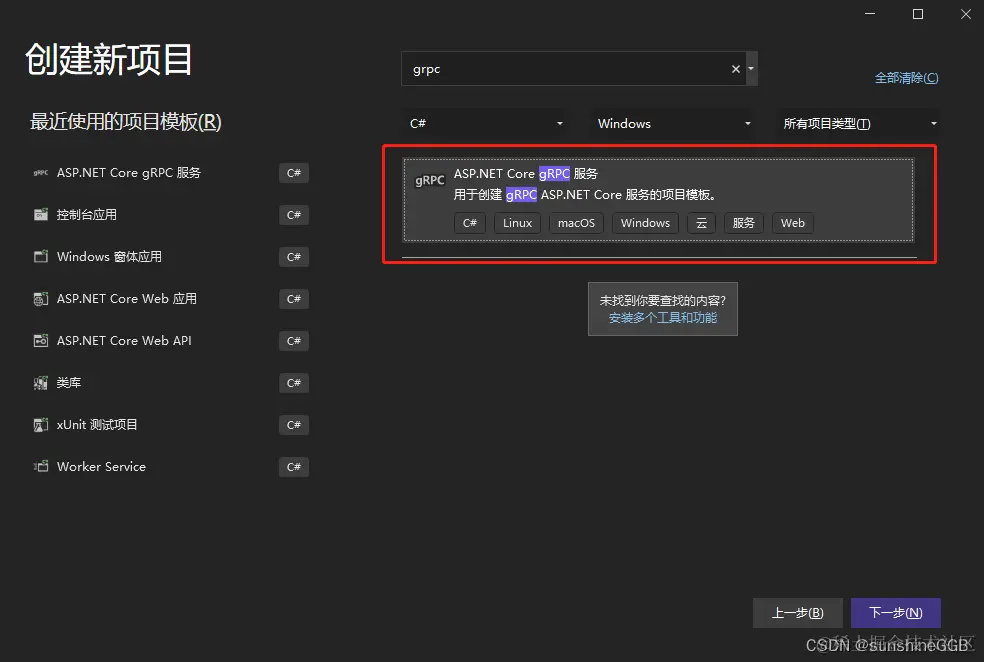
Task: Clear the grpc search text with the X
Action: pos(735,69)
